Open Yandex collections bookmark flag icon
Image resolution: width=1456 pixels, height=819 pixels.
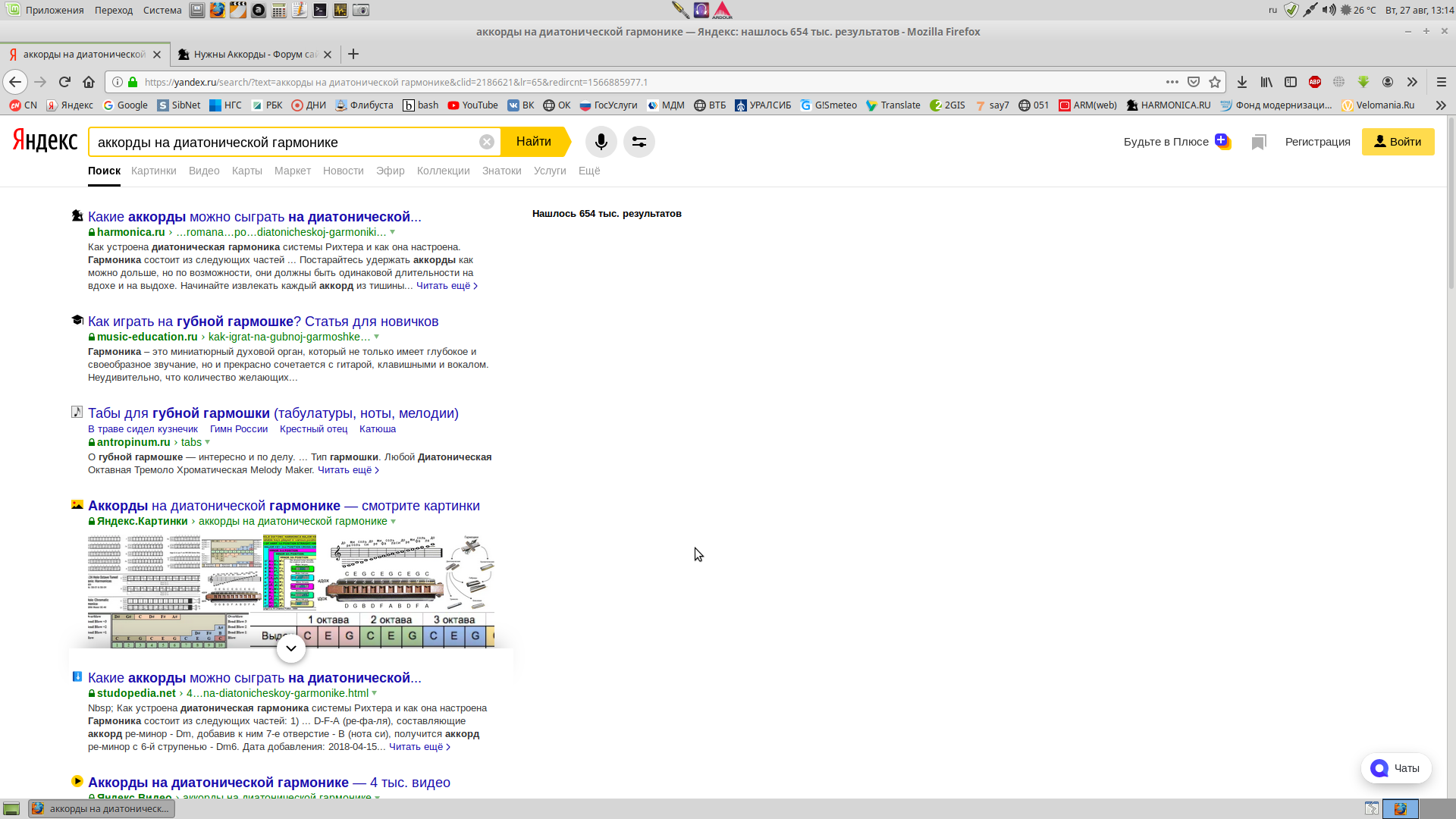[1259, 142]
